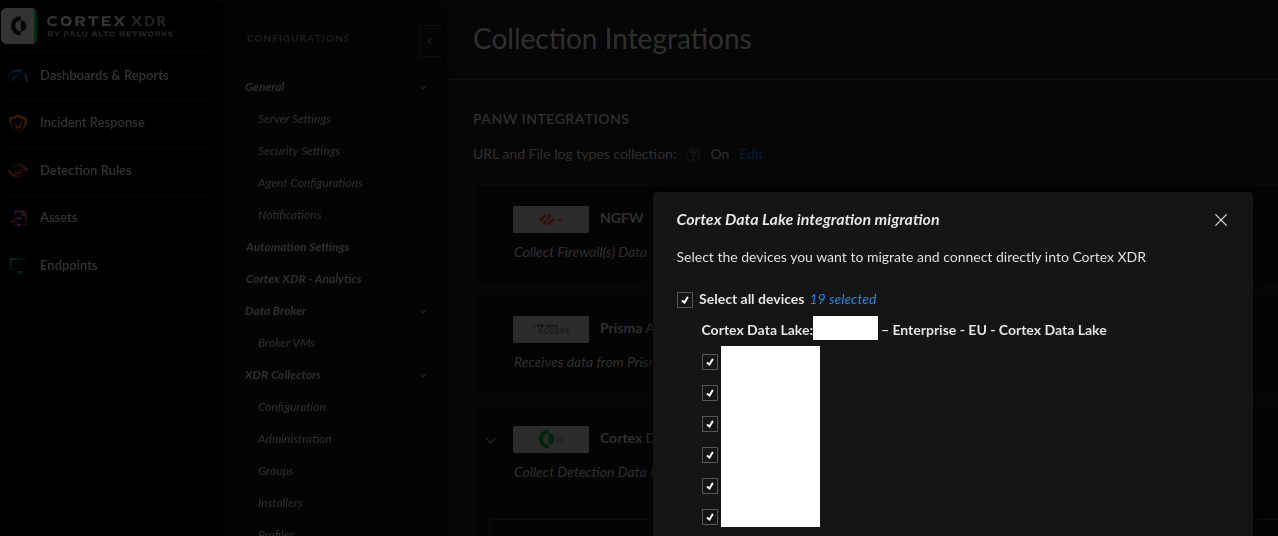Click help icon next to log types collection
The image size is (1278, 536).
click(693, 155)
